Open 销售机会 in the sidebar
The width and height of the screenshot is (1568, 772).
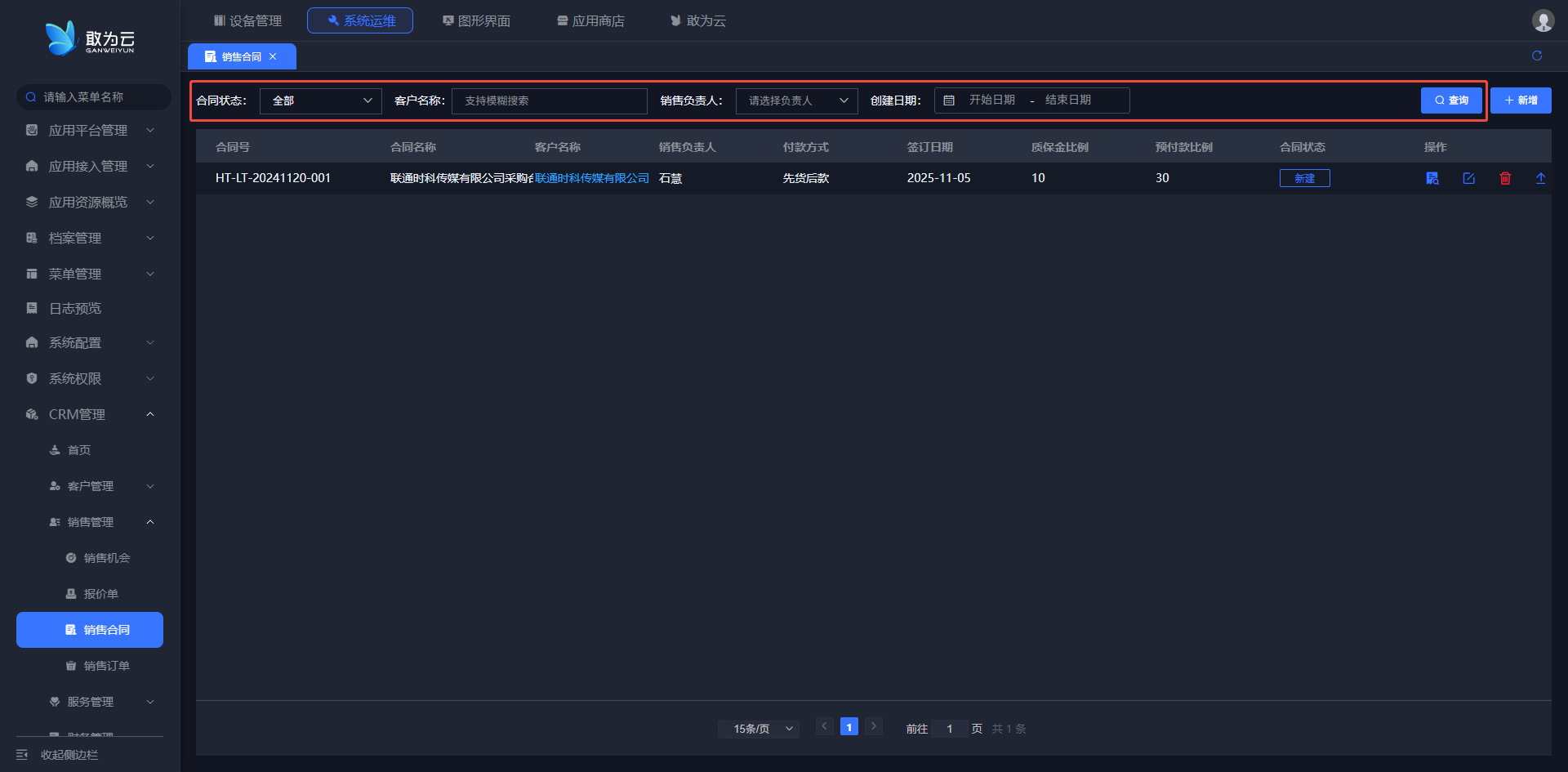click(90, 558)
